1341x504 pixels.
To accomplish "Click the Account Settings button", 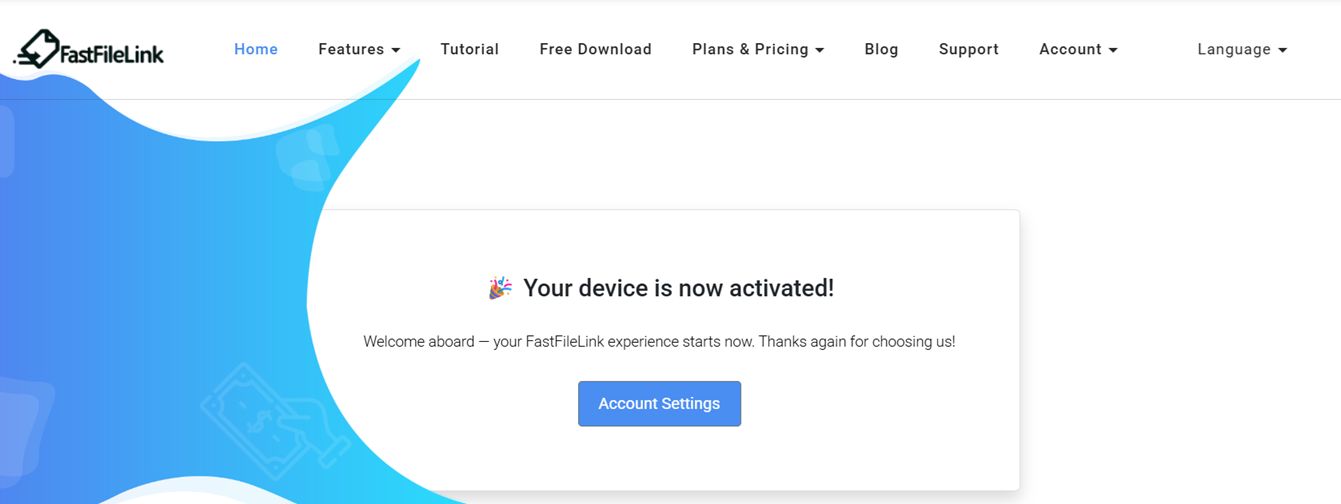I will pos(659,404).
